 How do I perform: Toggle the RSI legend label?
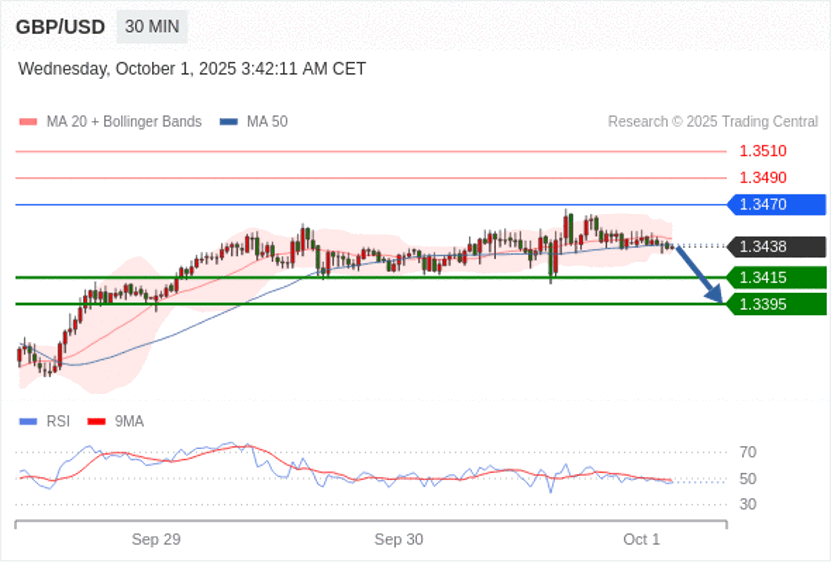point(58,422)
